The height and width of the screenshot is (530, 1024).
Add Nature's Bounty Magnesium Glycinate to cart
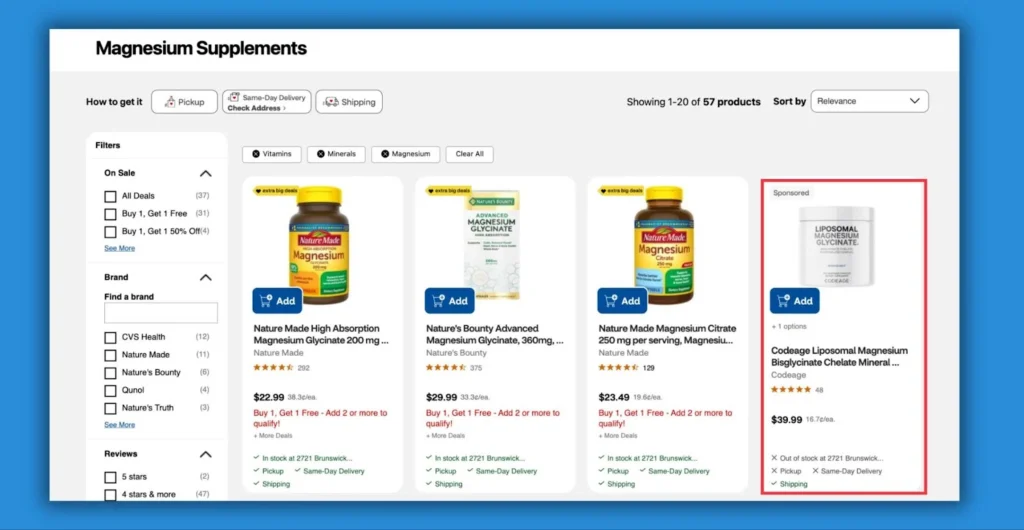click(x=450, y=301)
